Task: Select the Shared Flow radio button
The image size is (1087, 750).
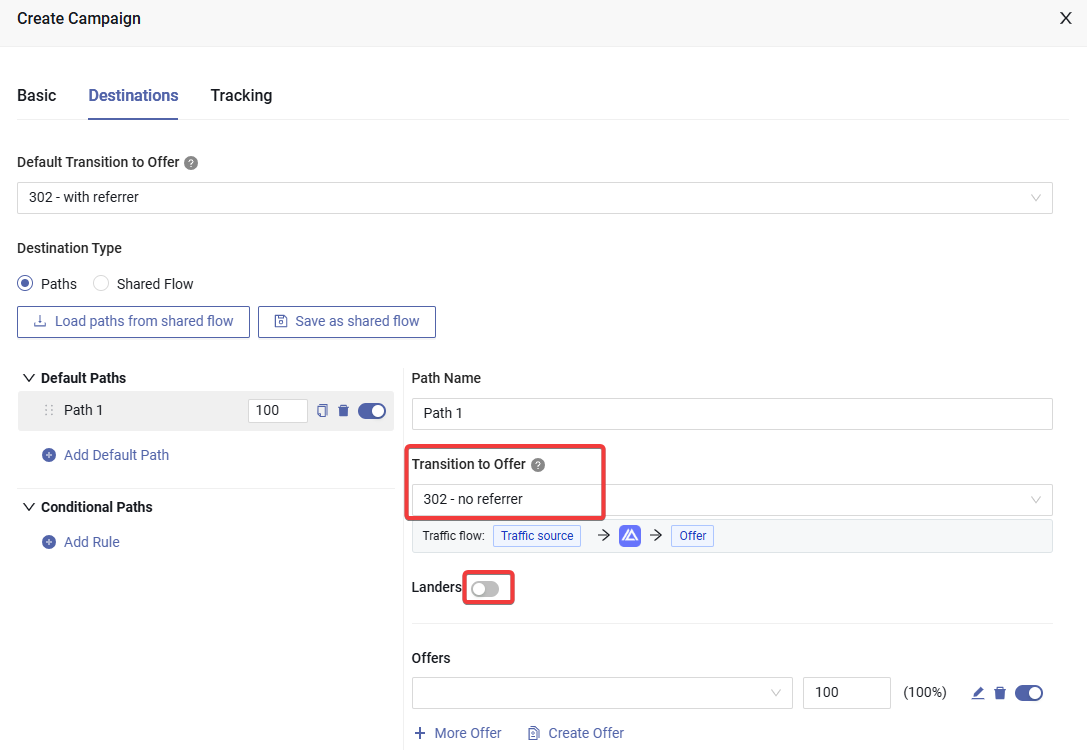Action: pos(101,284)
